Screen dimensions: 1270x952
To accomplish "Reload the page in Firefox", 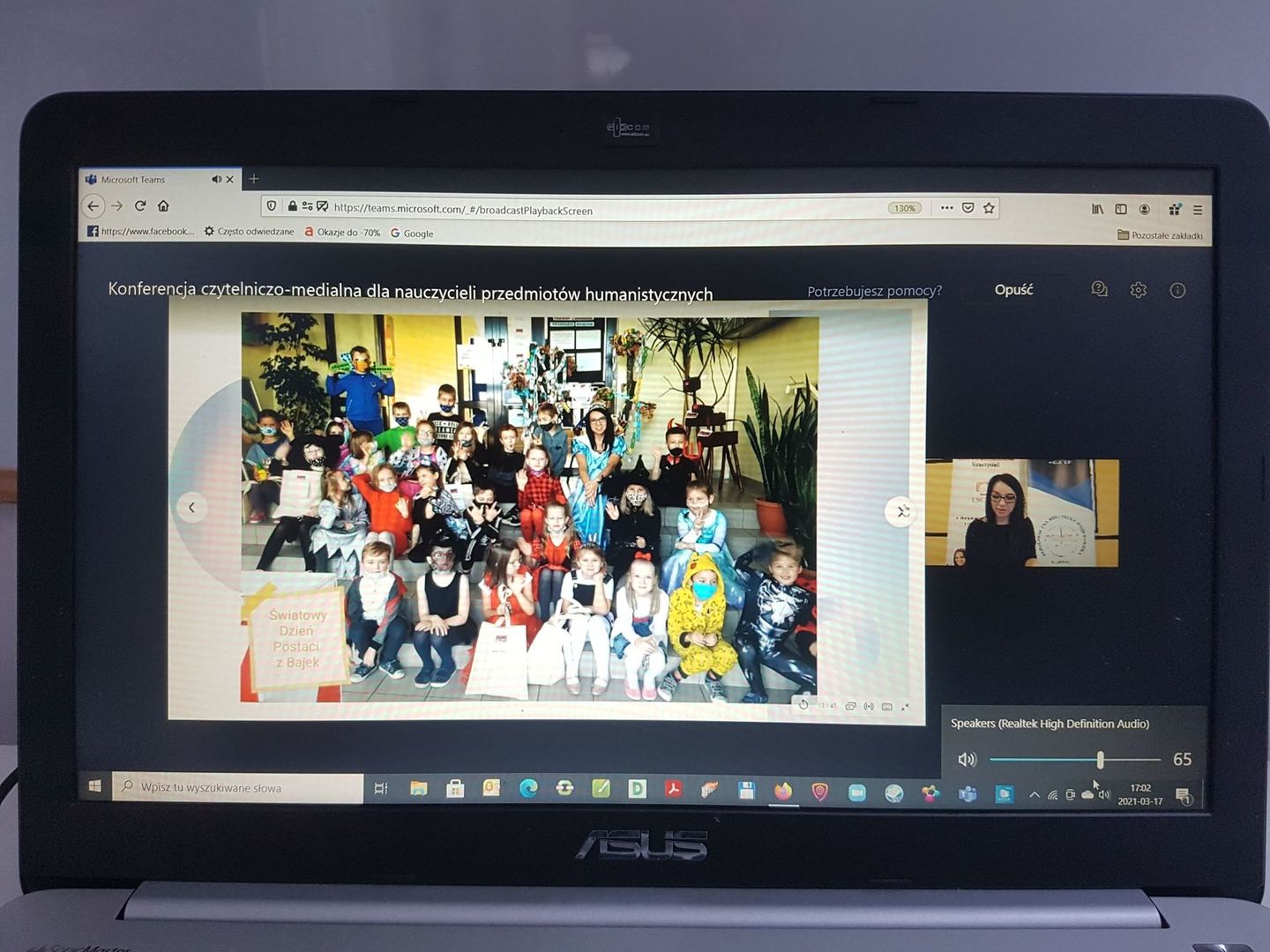I will tap(140, 205).
